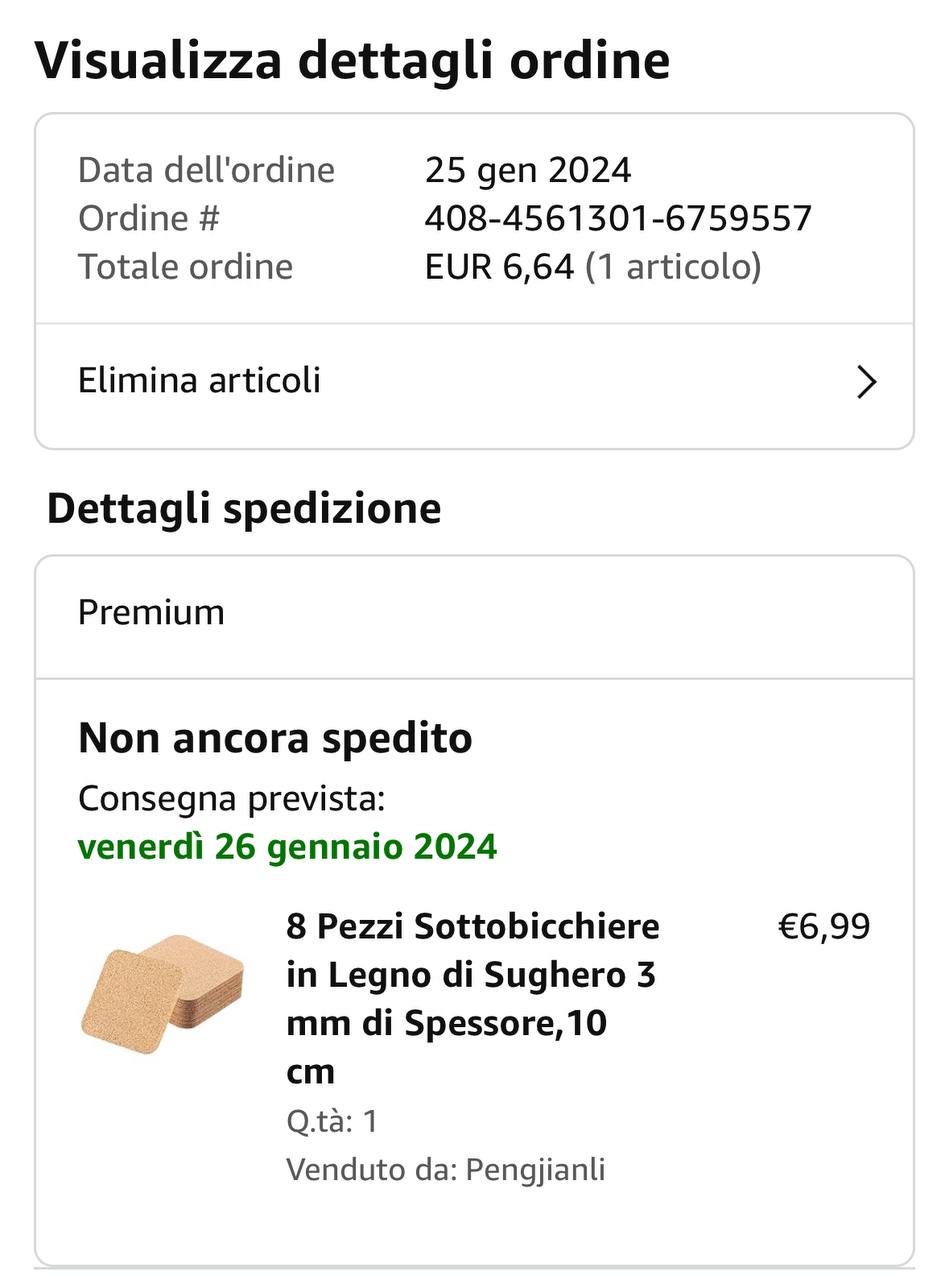Tap the order total EUR 6,64
The image size is (949, 1280).
click(x=499, y=267)
